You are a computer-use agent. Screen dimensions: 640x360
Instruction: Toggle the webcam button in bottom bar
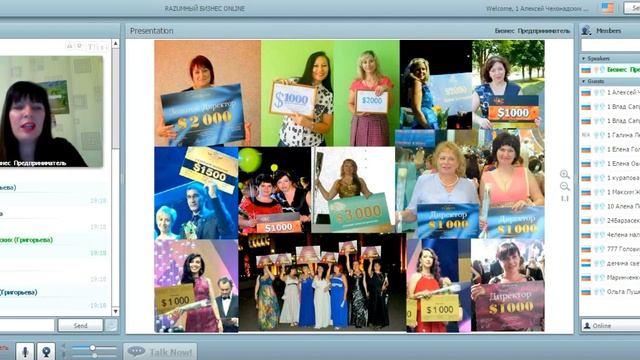[x=46, y=351]
